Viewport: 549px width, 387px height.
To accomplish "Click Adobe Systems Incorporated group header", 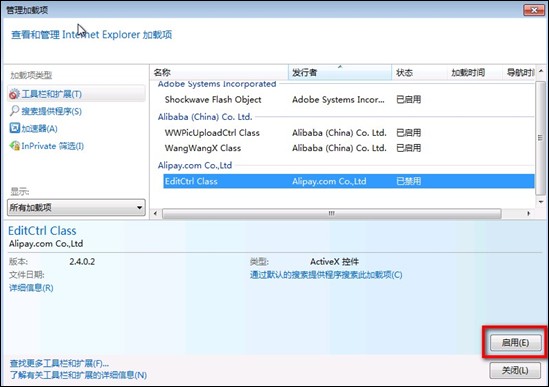I will click(x=217, y=84).
